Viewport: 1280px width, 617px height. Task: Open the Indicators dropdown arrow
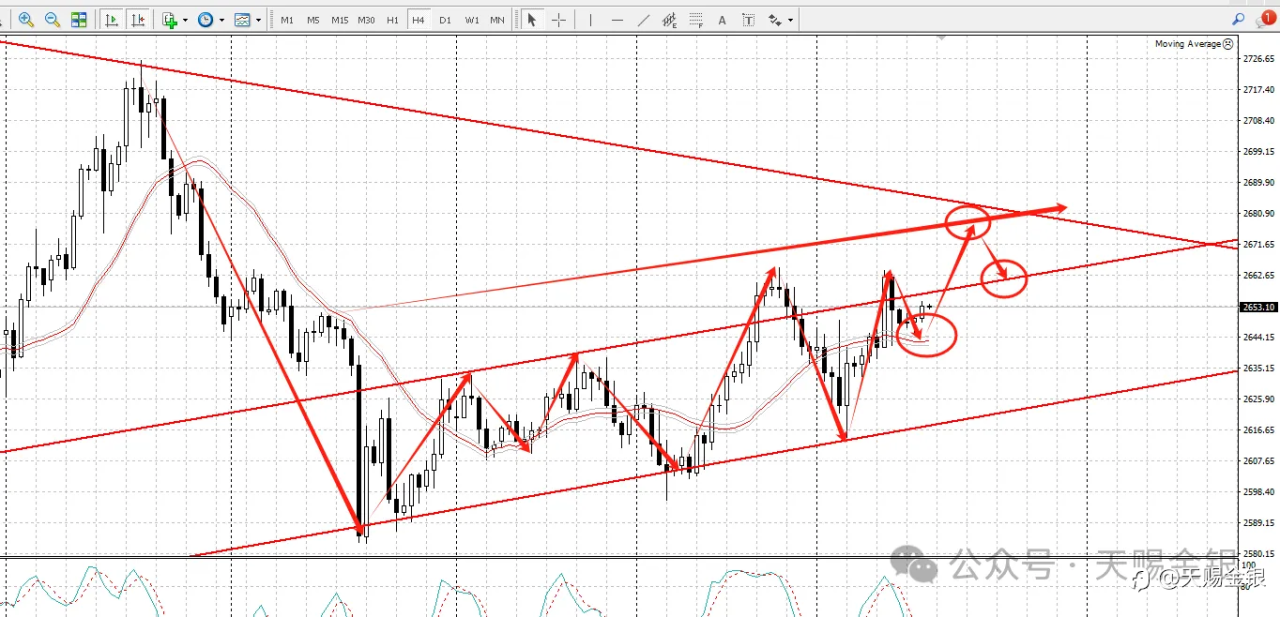(x=186, y=20)
